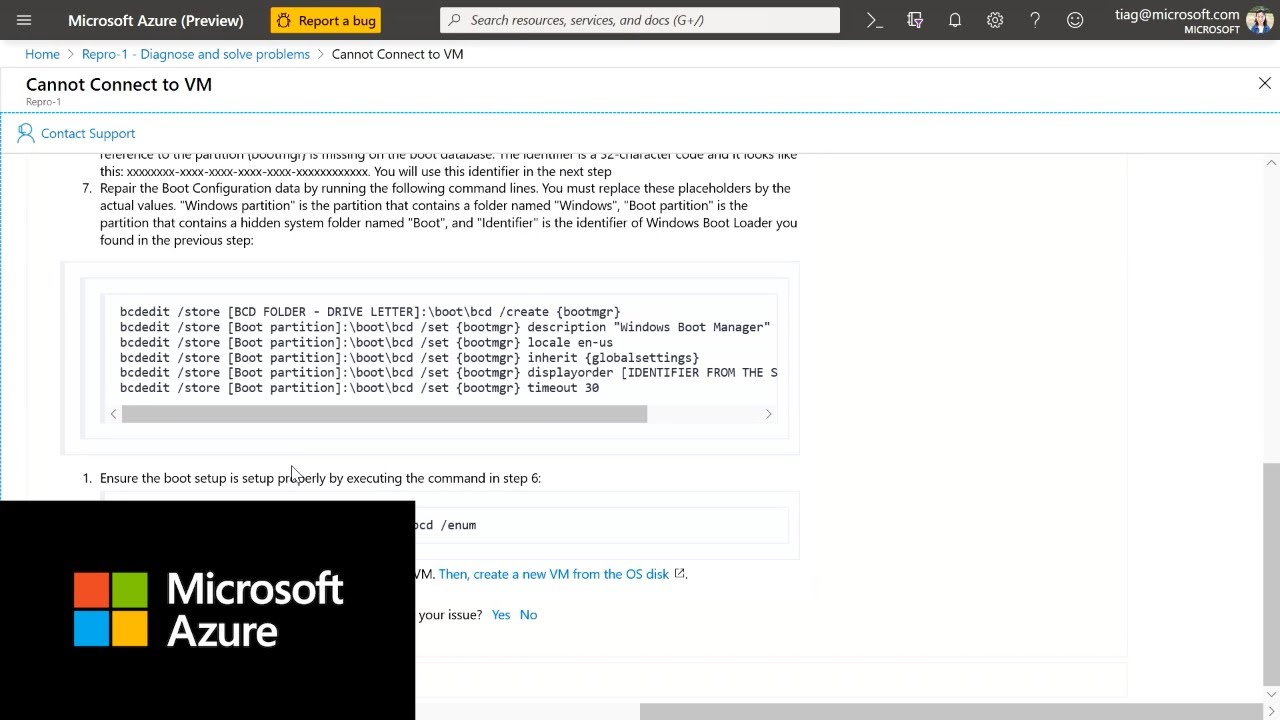The image size is (1280, 720).
Task: Click the bottom horizontal scrollbar thumb
Action: [x=951, y=712]
